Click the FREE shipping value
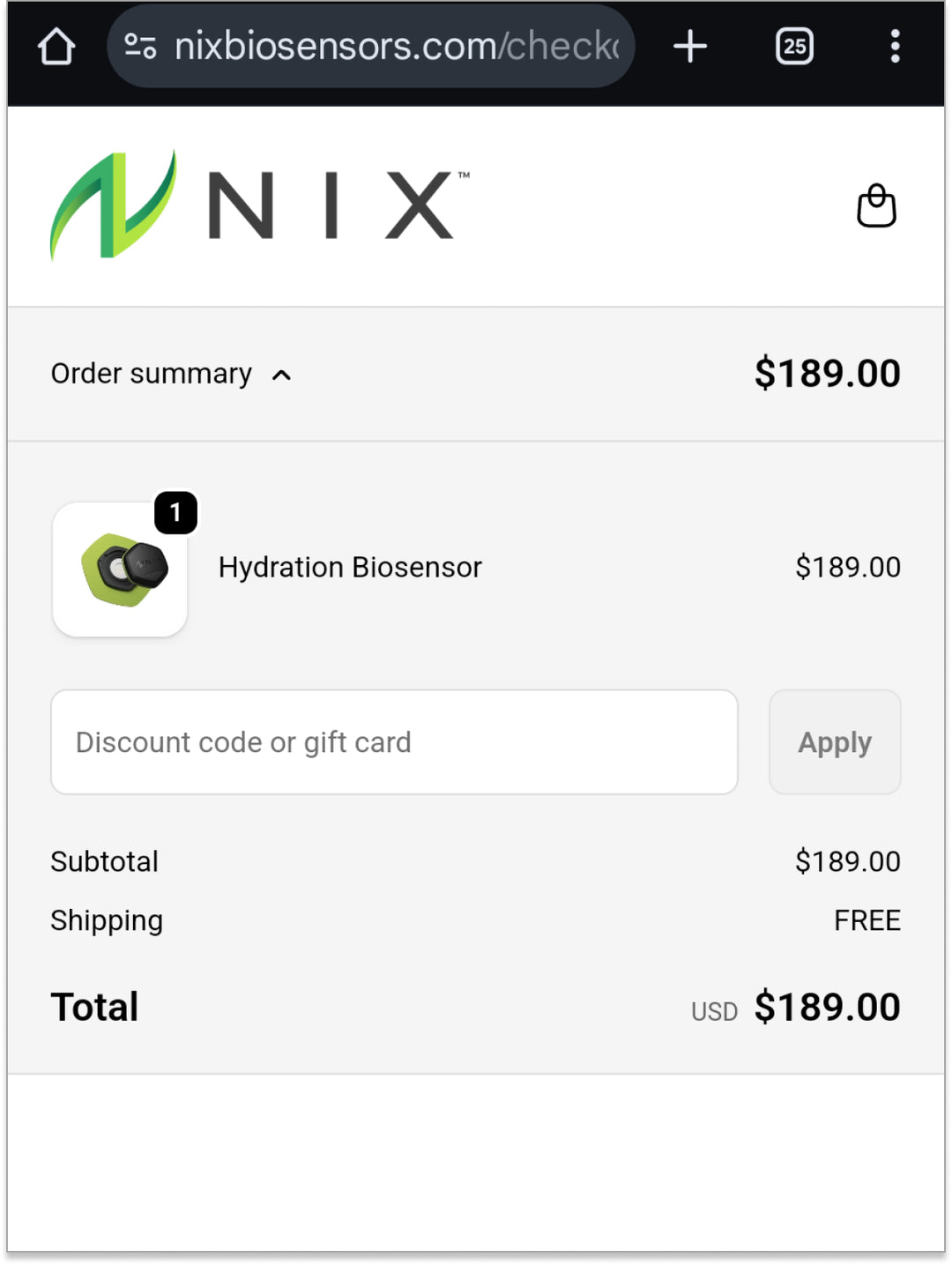Viewport: 952px width, 1265px height. [866, 920]
